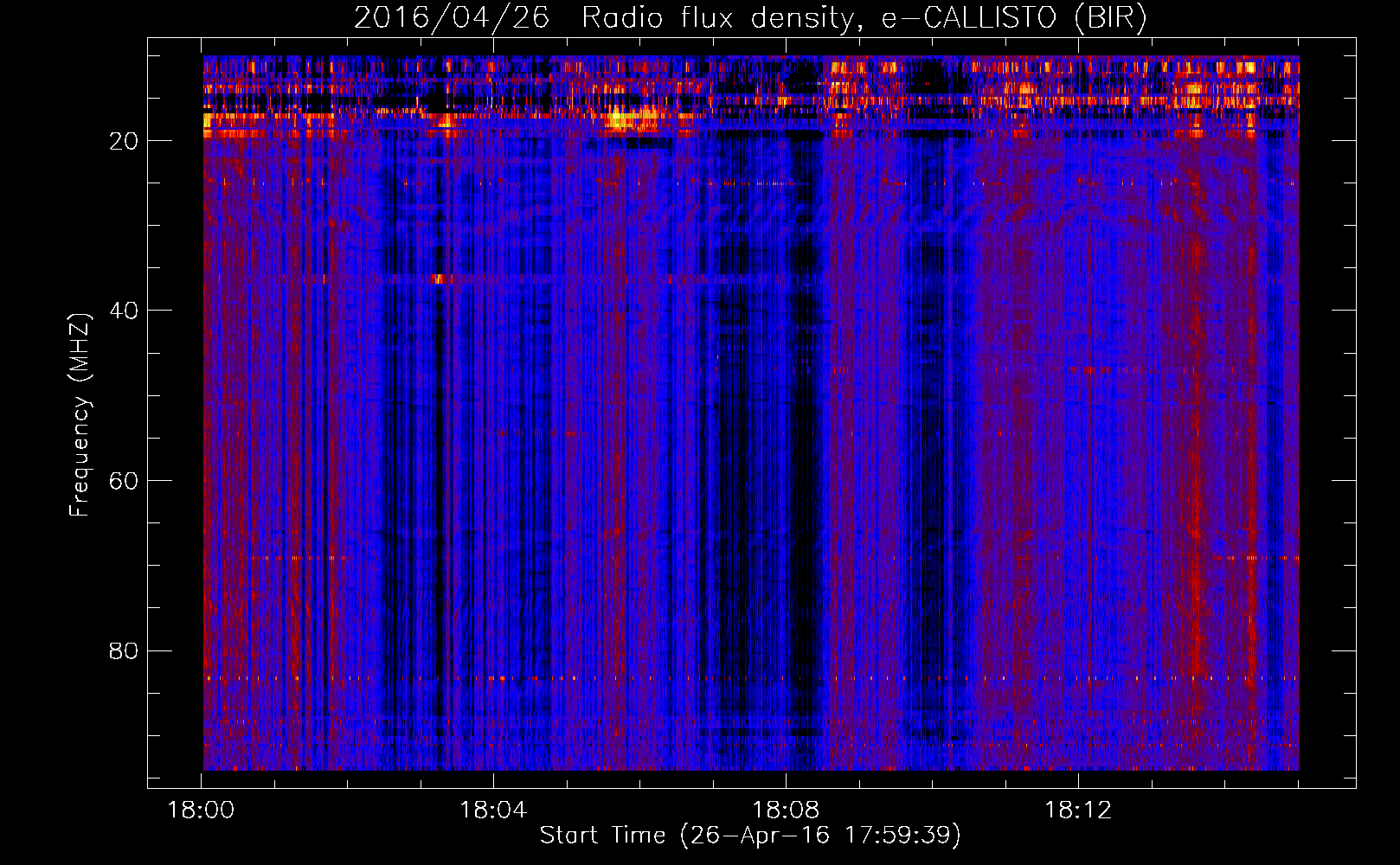Viewport: 1400px width, 865px height.
Task: Click the 'Frequency (MHZ)' axis label
Action: pos(80,415)
